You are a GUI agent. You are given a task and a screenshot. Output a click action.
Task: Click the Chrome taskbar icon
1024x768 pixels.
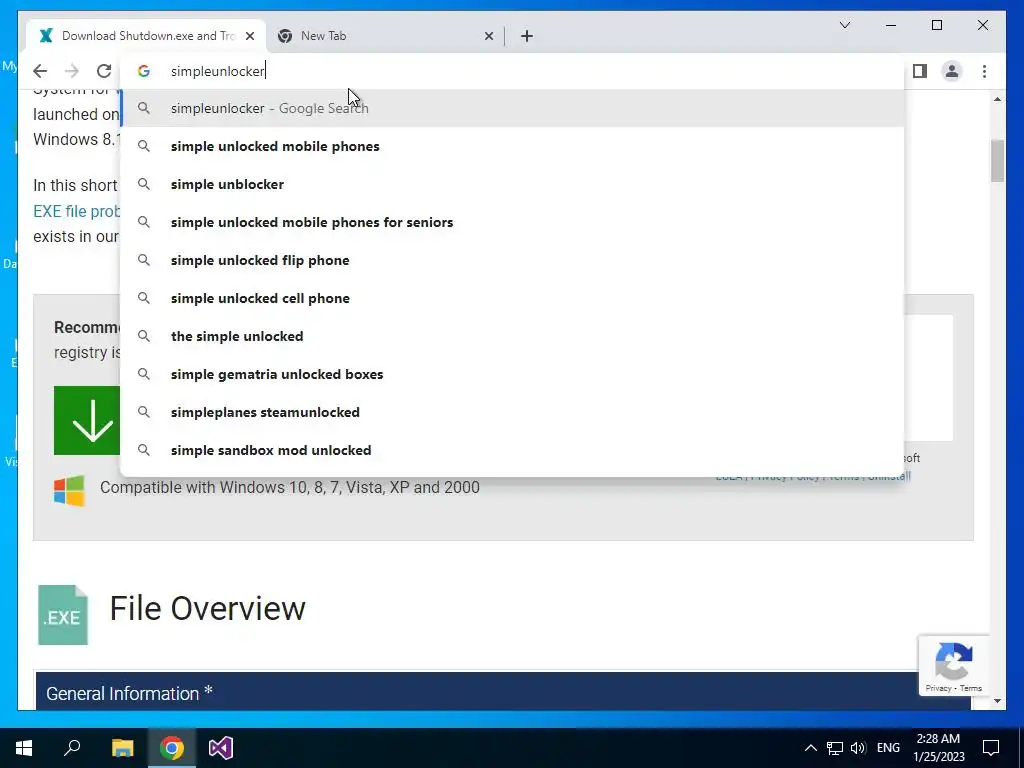[x=172, y=748]
